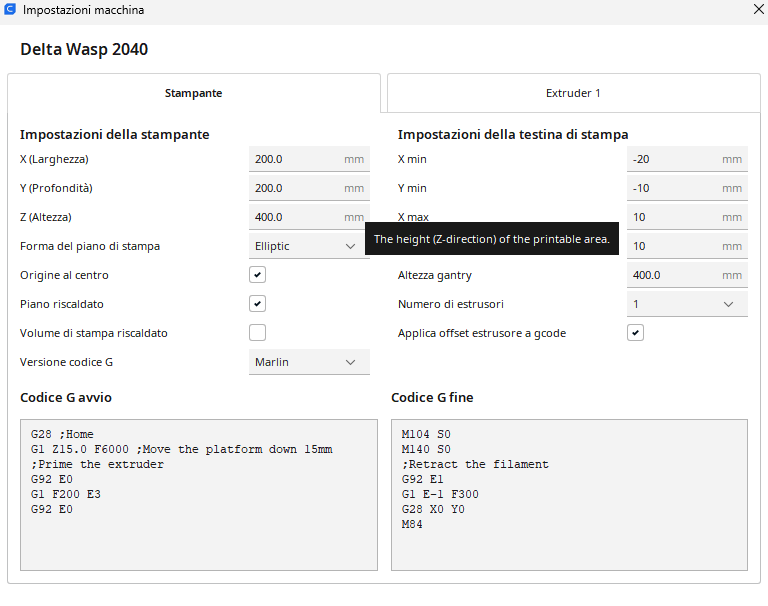This screenshot has height=606, width=768.
Task: Click the Impostazioni della stampante heading
Action: [115, 134]
